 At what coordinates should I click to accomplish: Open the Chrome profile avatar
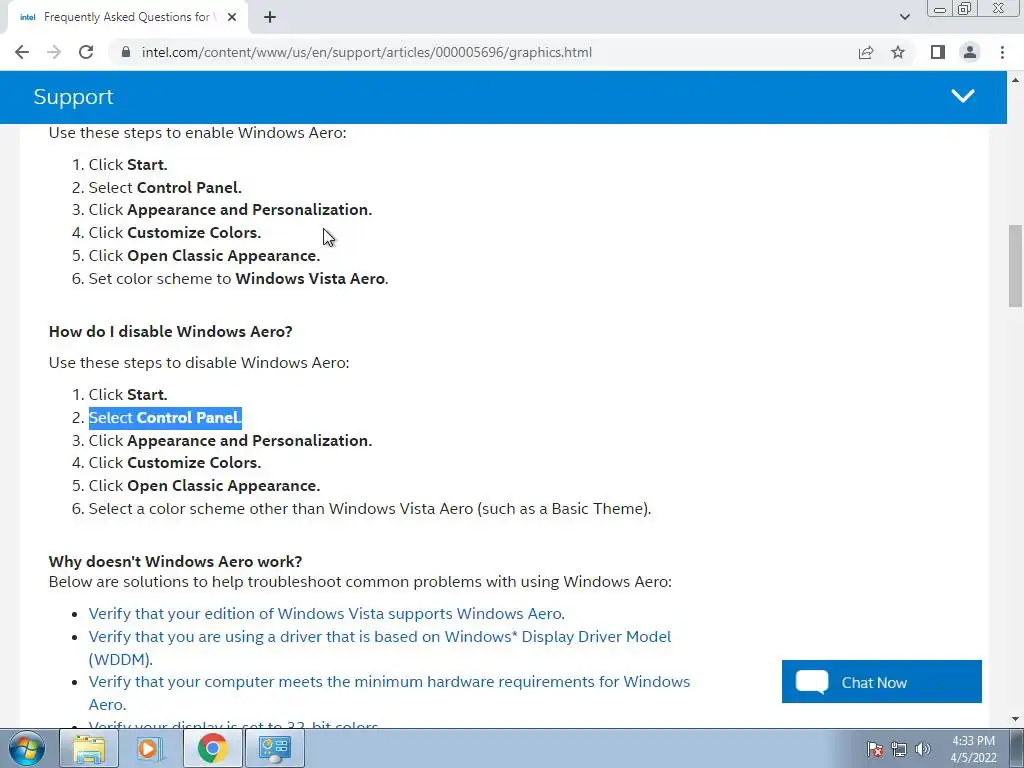coord(970,52)
